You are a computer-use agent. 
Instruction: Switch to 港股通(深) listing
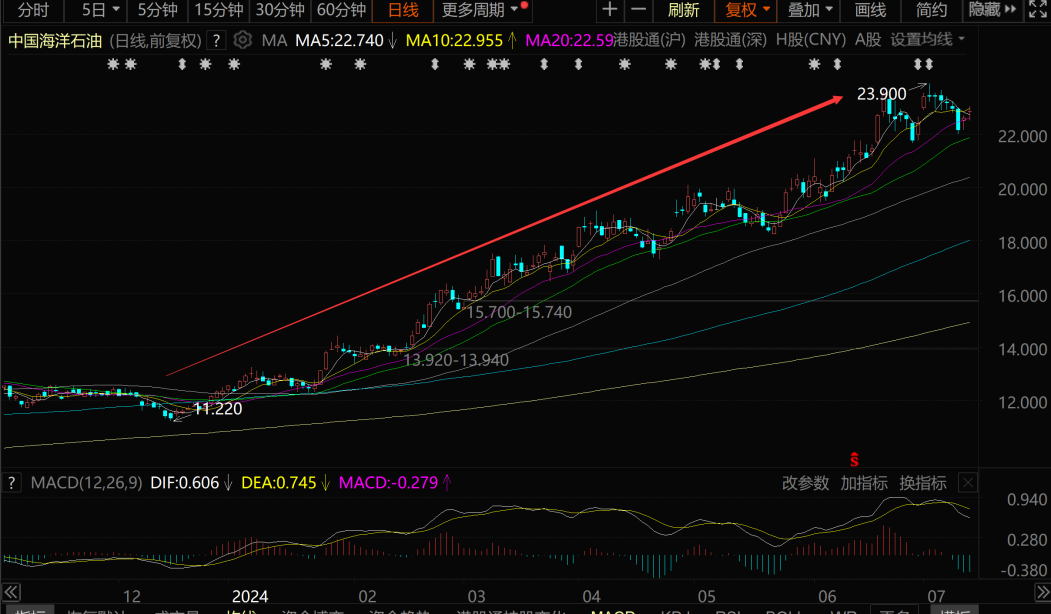click(730, 40)
